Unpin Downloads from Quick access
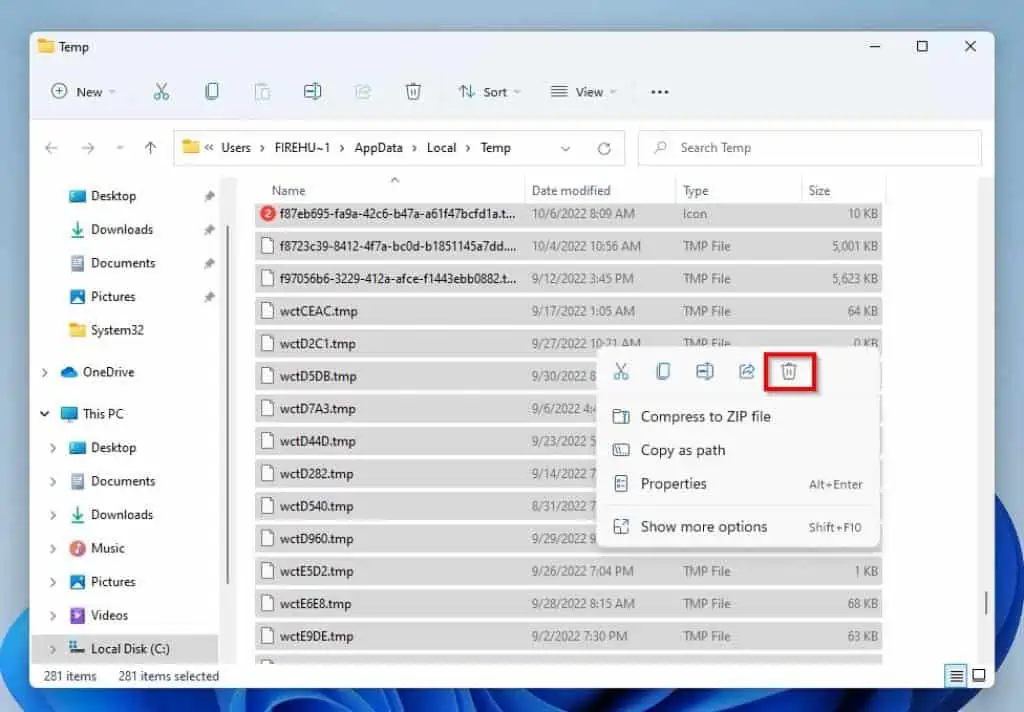Viewport: 1024px width, 712px height. [x=210, y=229]
